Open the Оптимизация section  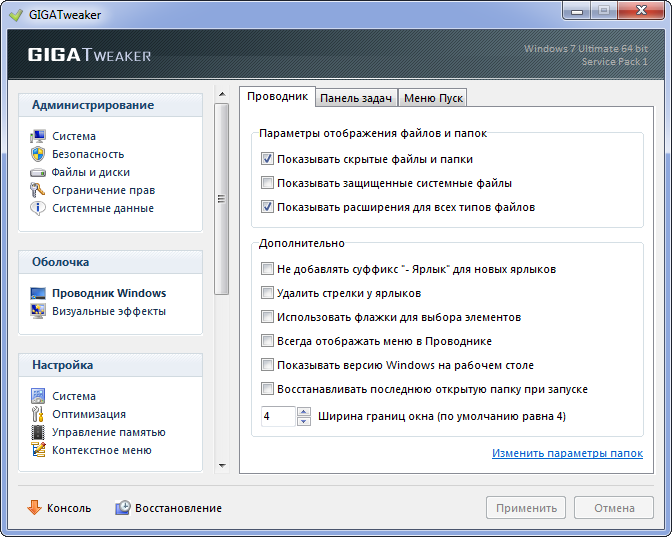[89, 414]
